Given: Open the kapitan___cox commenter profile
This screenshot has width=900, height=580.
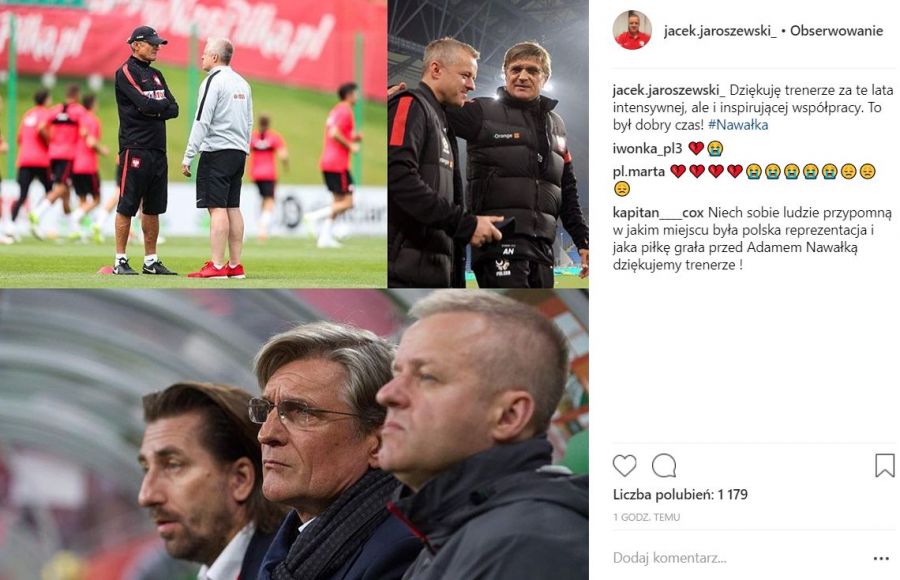Looking at the screenshot, I should (658, 213).
